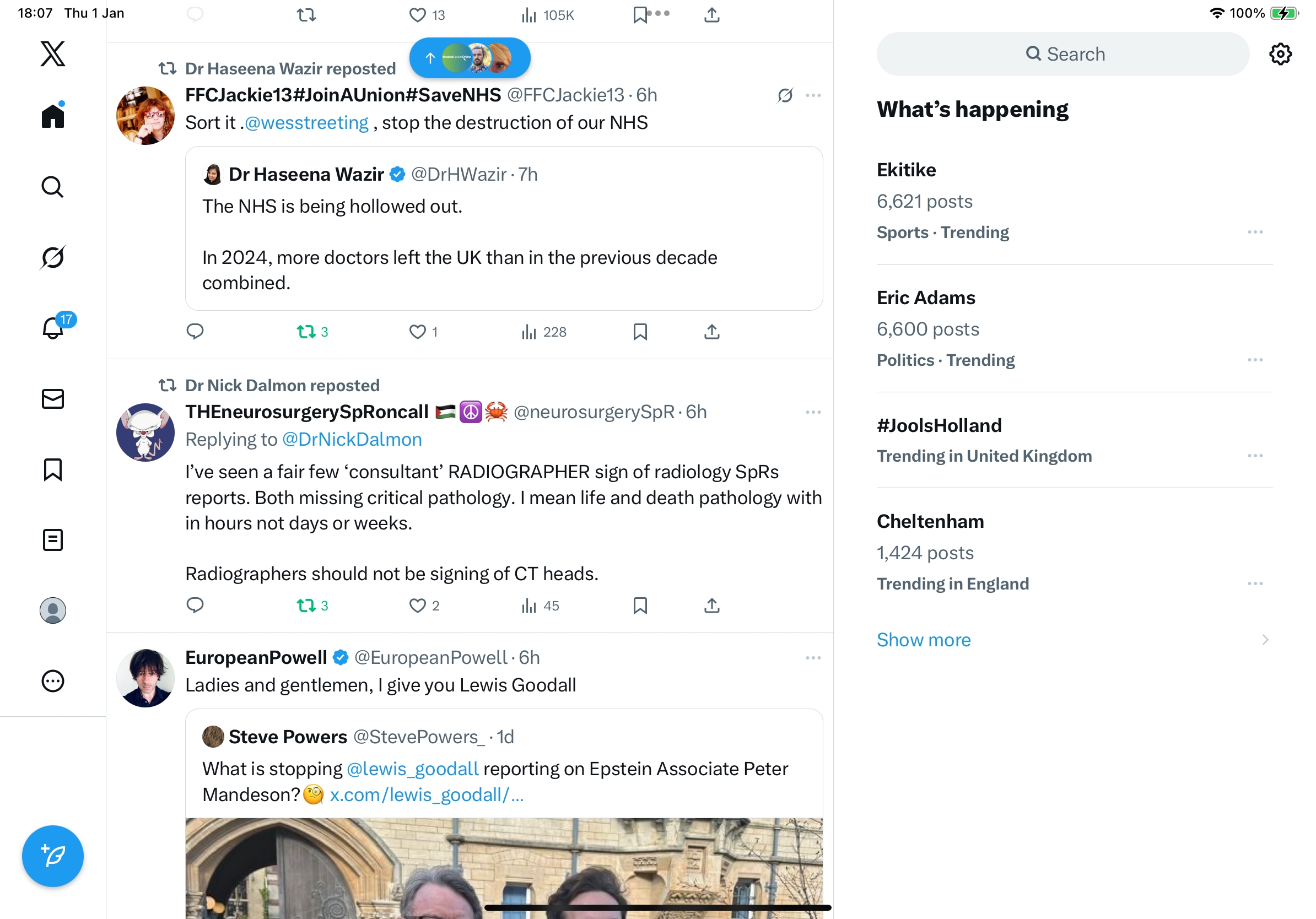1316x919 pixels.
Task: Toggle like on the FFCJackie13 post
Action: [x=417, y=332]
